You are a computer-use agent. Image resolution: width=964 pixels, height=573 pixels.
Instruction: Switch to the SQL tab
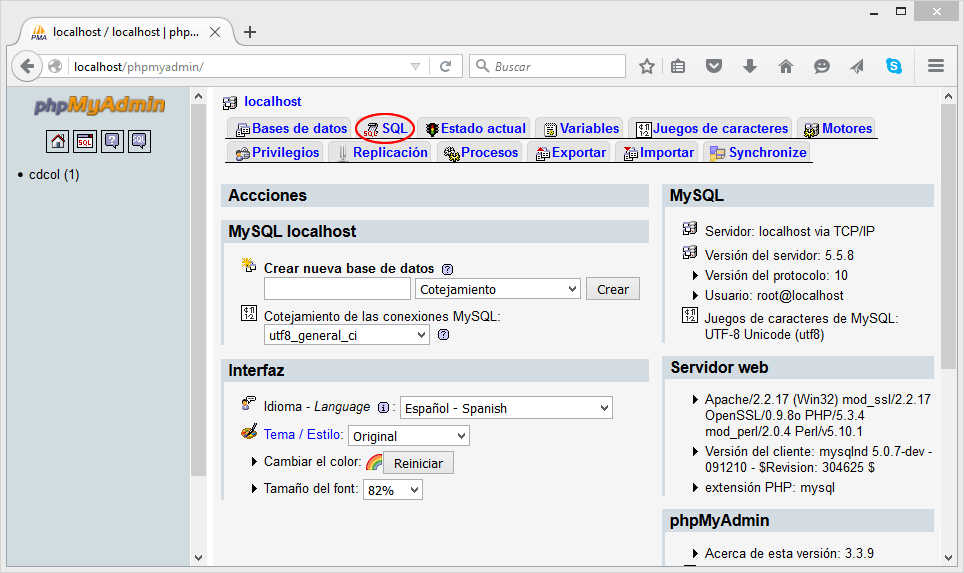(x=385, y=128)
